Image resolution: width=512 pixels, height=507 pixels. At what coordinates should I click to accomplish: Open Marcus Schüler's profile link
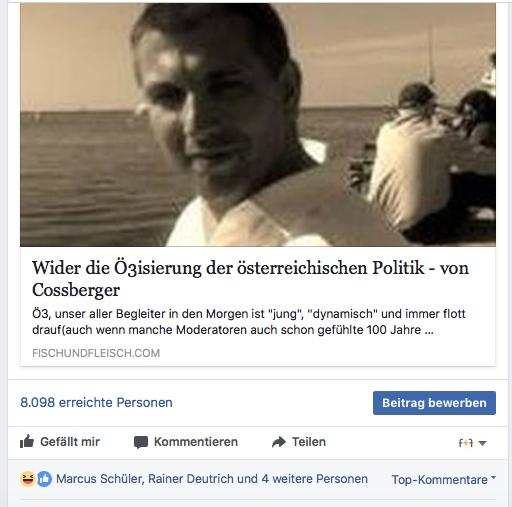[x=100, y=479]
